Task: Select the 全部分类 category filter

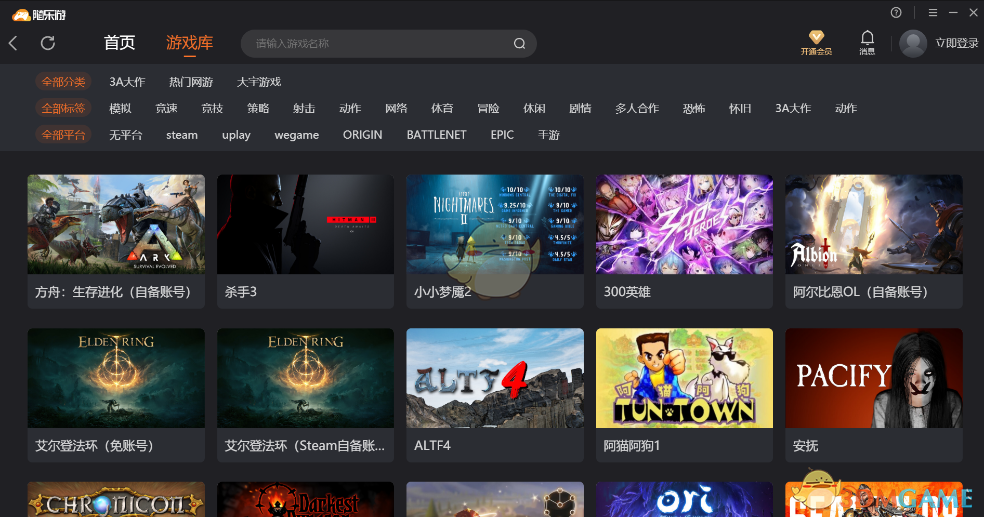Action: click(x=63, y=82)
